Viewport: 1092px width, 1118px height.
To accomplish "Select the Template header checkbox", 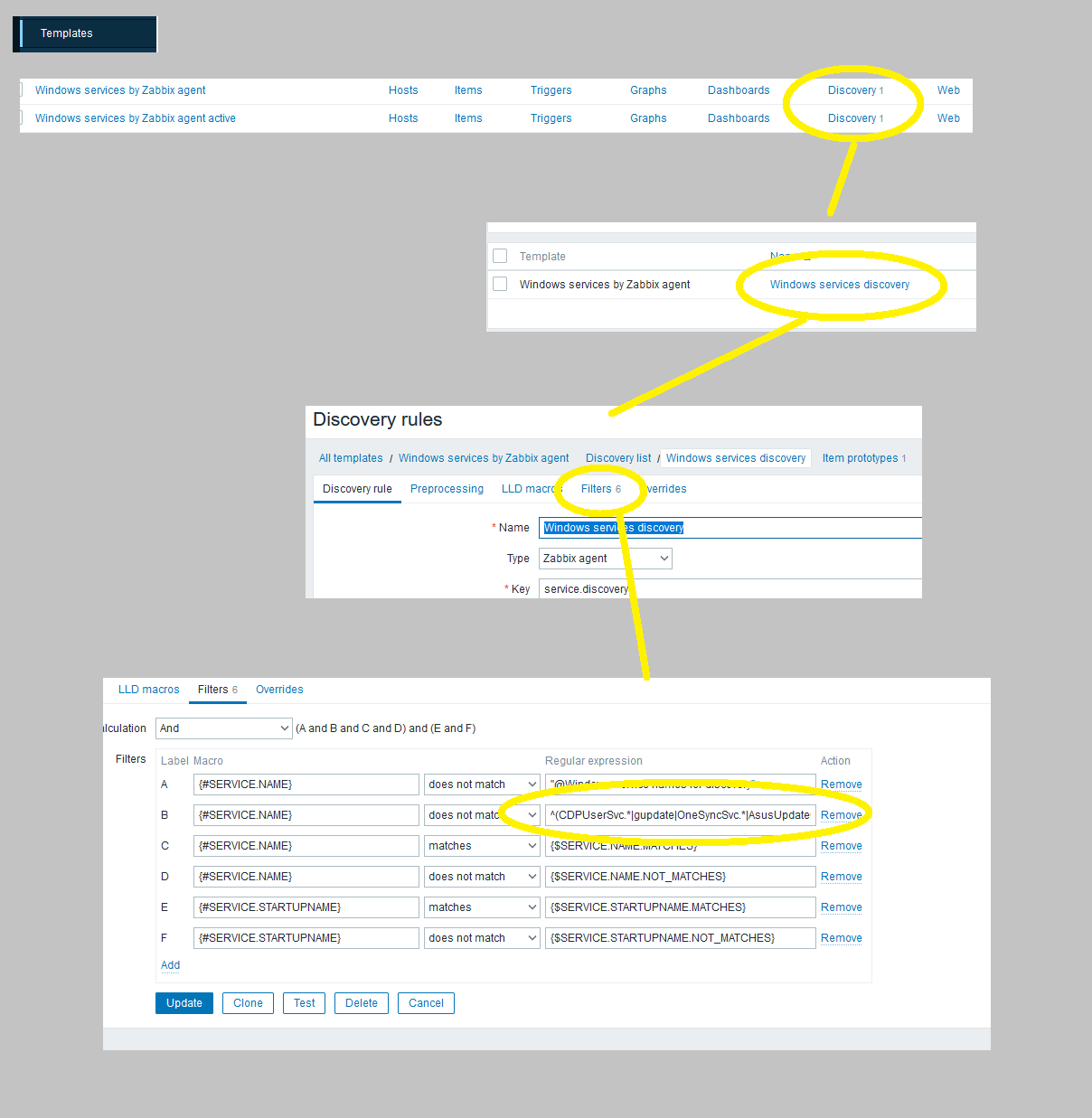I will [x=500, y=256].
